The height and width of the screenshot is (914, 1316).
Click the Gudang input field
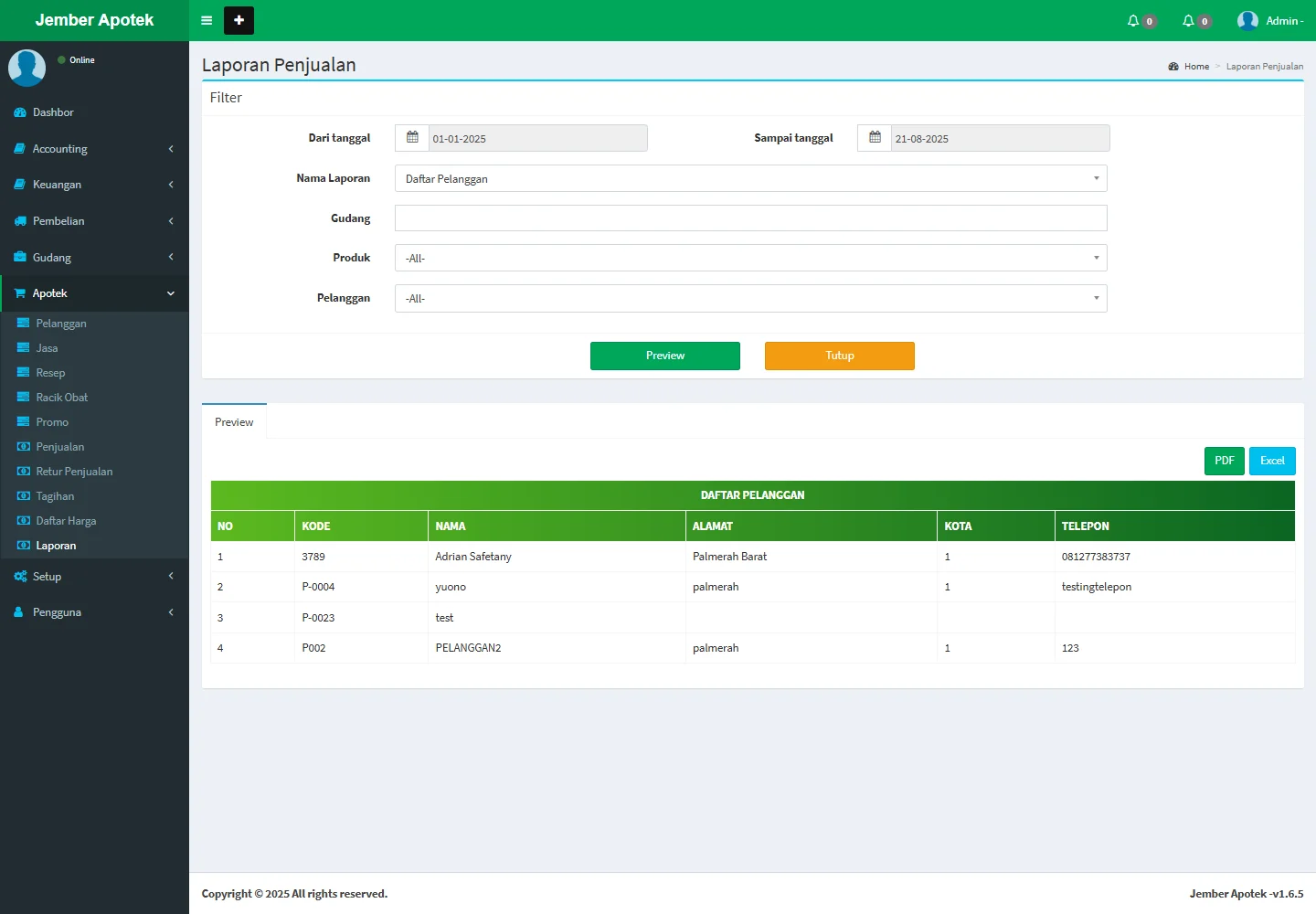(x=750, y=218)
